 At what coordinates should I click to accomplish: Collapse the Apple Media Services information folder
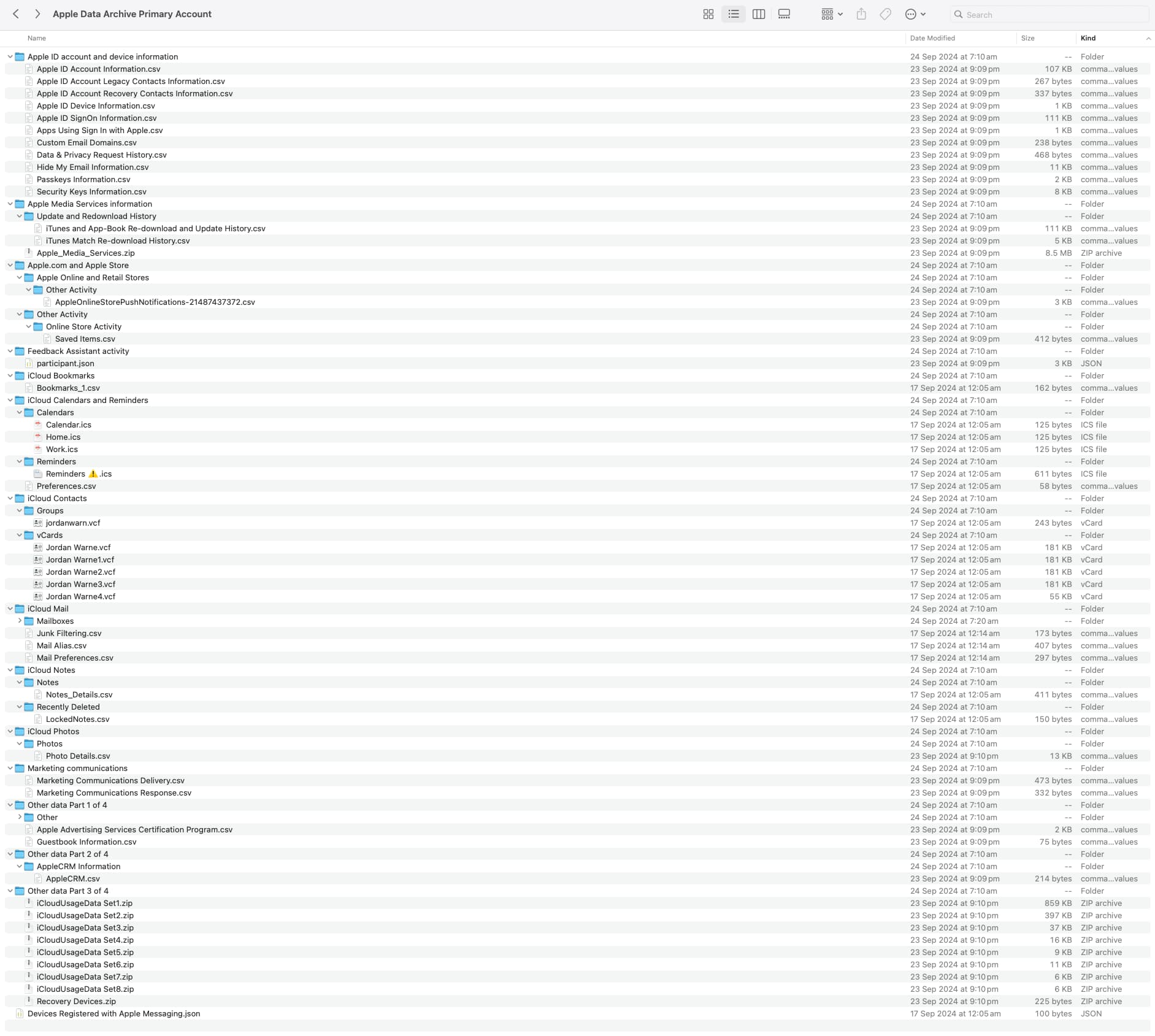pyautogui.click(x=10, y=204)
